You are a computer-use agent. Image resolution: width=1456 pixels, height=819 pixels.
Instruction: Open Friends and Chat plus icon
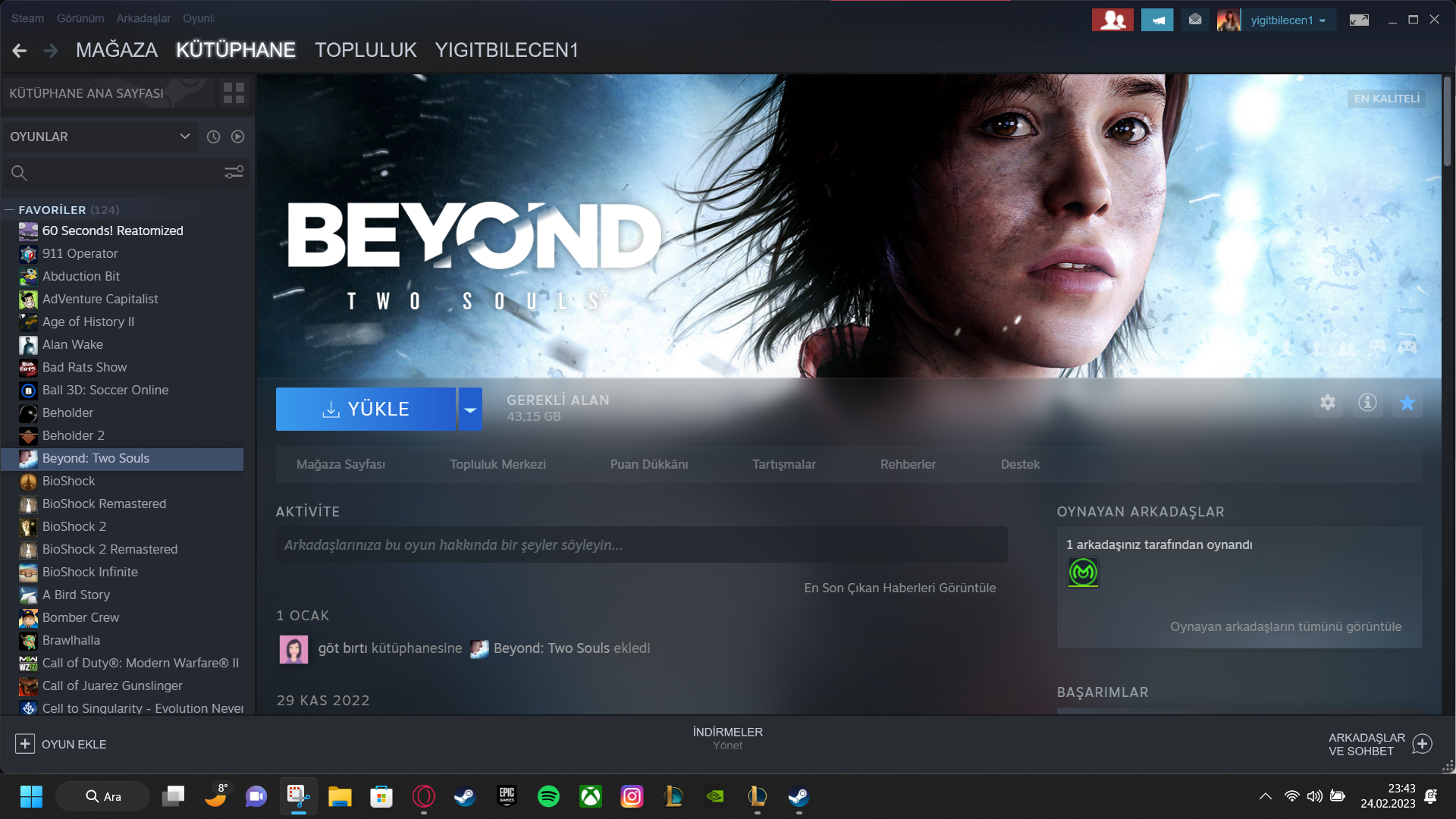1422,744
